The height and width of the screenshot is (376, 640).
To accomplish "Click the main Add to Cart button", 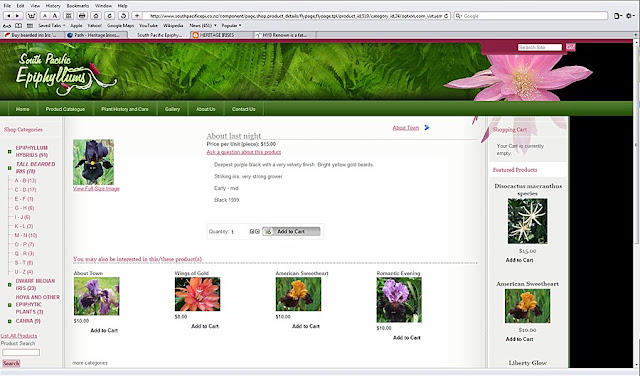I will 291,231.
